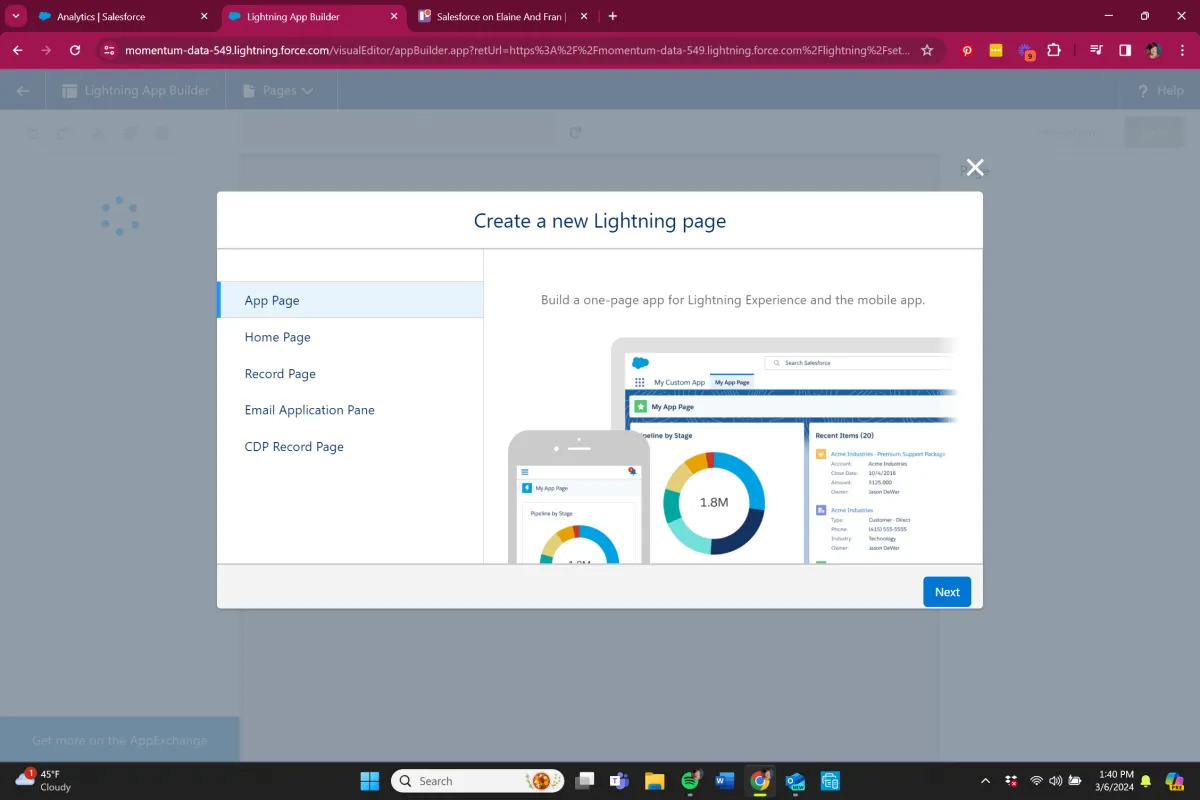Open the Chrome profile avatar
Screen dimensions: 1200x800
point(1153,50)
